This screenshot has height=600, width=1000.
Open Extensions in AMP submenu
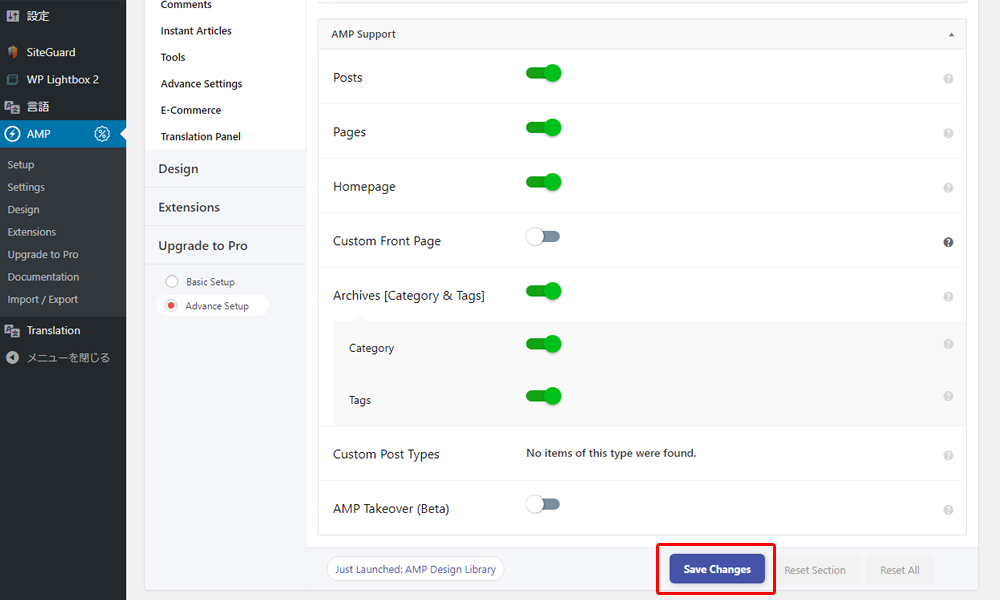(31, 232)
